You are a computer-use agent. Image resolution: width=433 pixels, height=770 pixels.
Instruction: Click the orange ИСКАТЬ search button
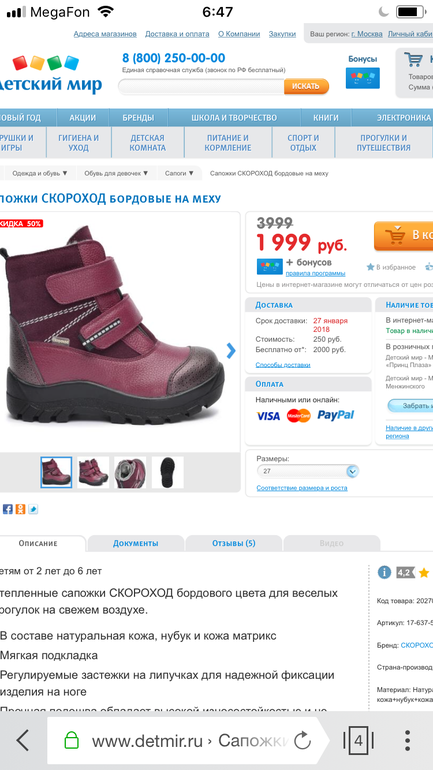point(306,86)
